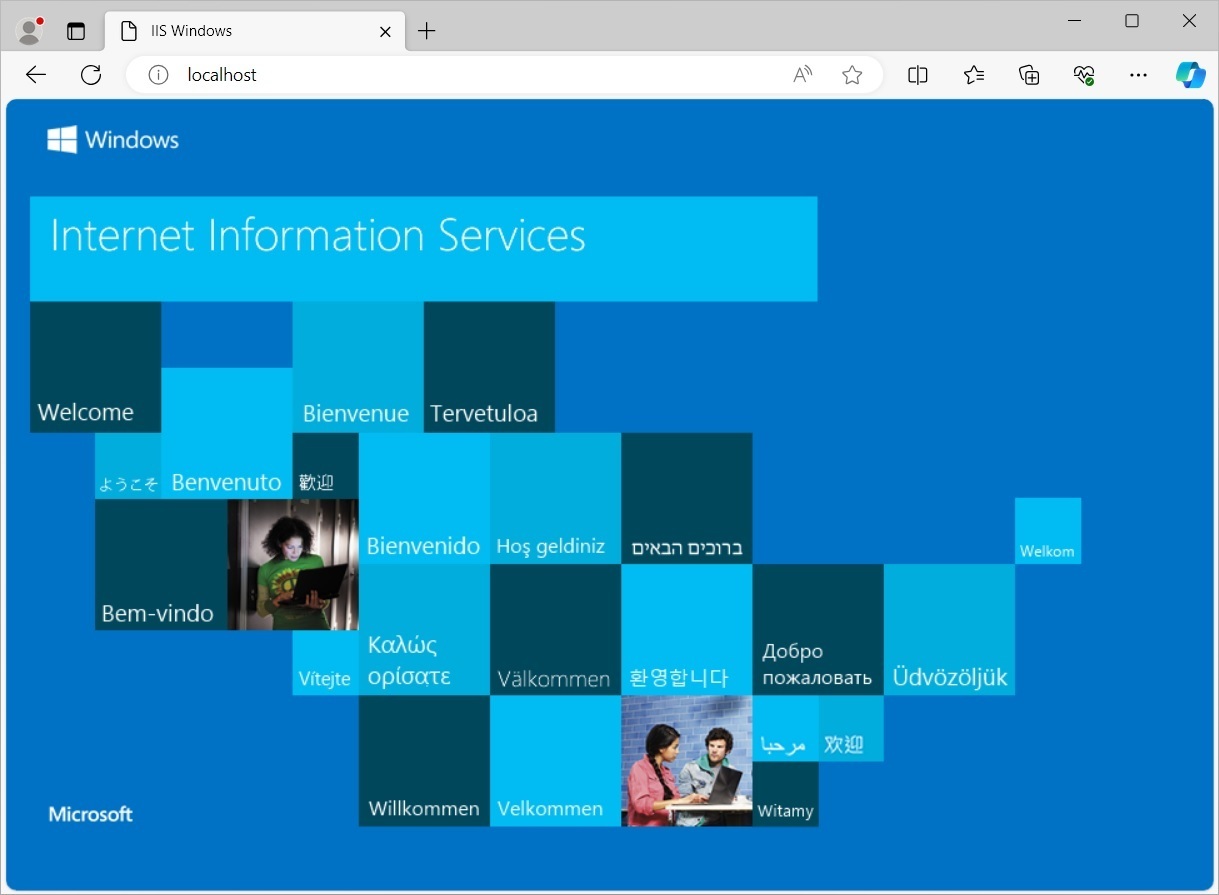Close the IIS Windows tab
This screenshot has height=895, width=1219.
(385, 31)
